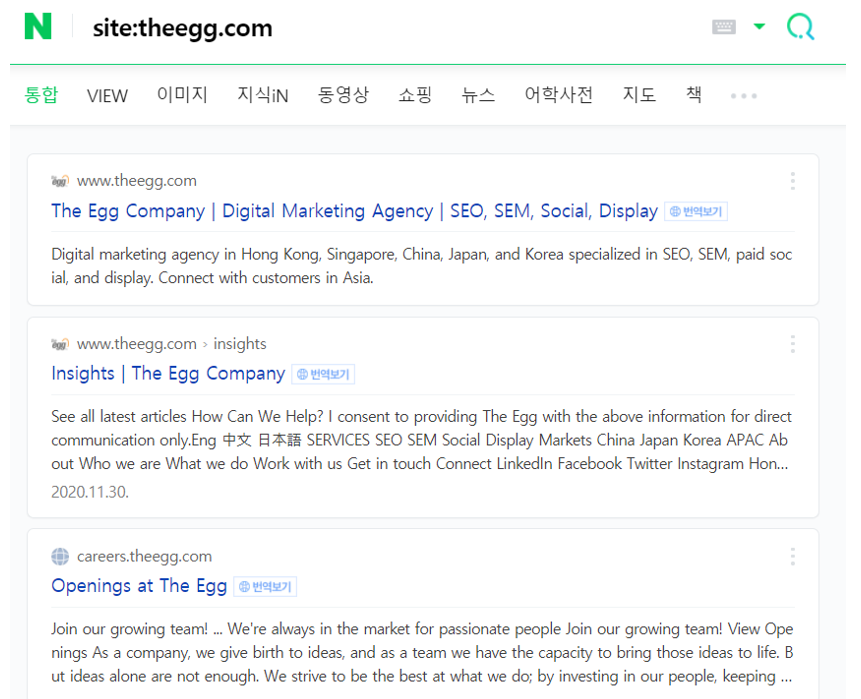Image resolution: width=861 pixels, height=699 pixels.
Task: Select the 동영상 tab
Action: (343, 95)
